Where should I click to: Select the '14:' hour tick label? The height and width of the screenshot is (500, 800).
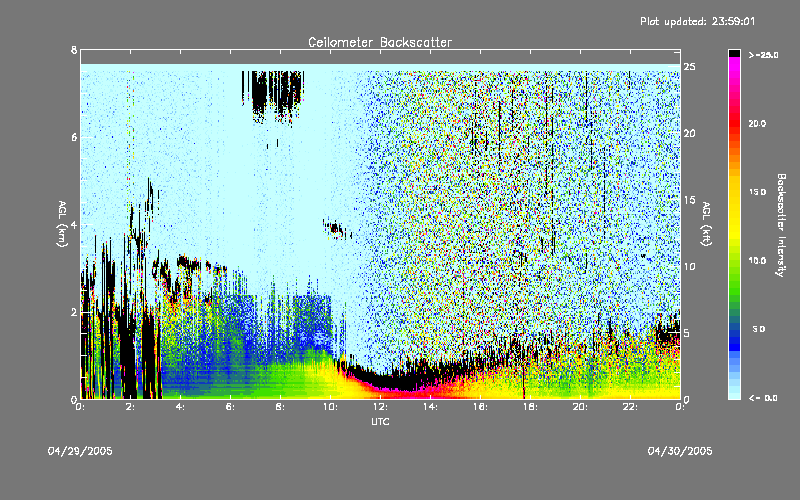[430, 407]
